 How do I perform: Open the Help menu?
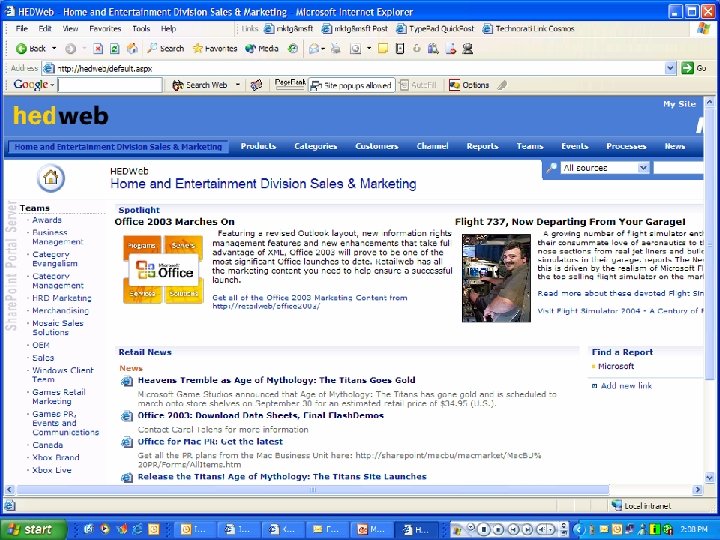click(x=169, y=28)
